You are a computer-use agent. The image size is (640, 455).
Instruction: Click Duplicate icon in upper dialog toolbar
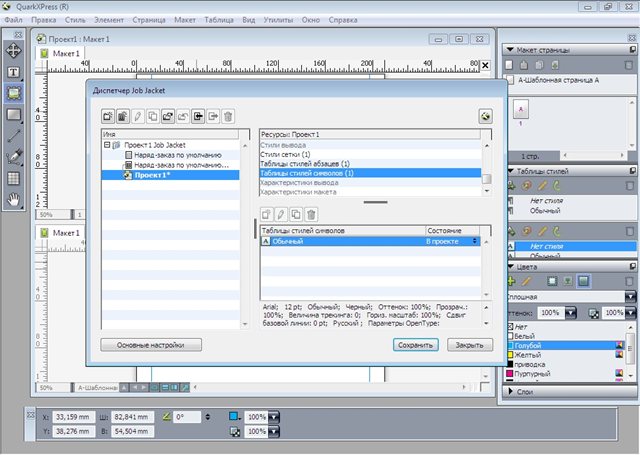tap(153, 117)
